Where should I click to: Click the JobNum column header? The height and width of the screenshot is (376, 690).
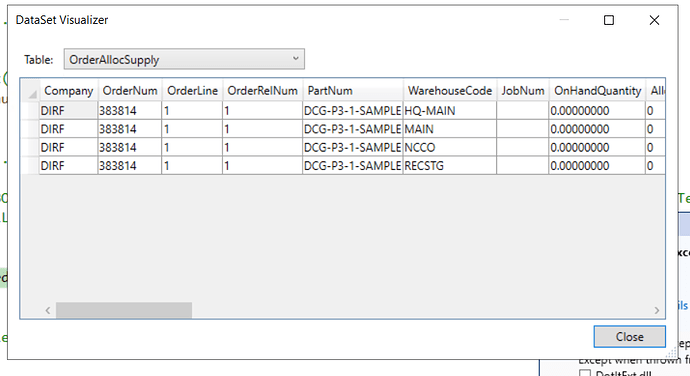[x=523, y=91]
